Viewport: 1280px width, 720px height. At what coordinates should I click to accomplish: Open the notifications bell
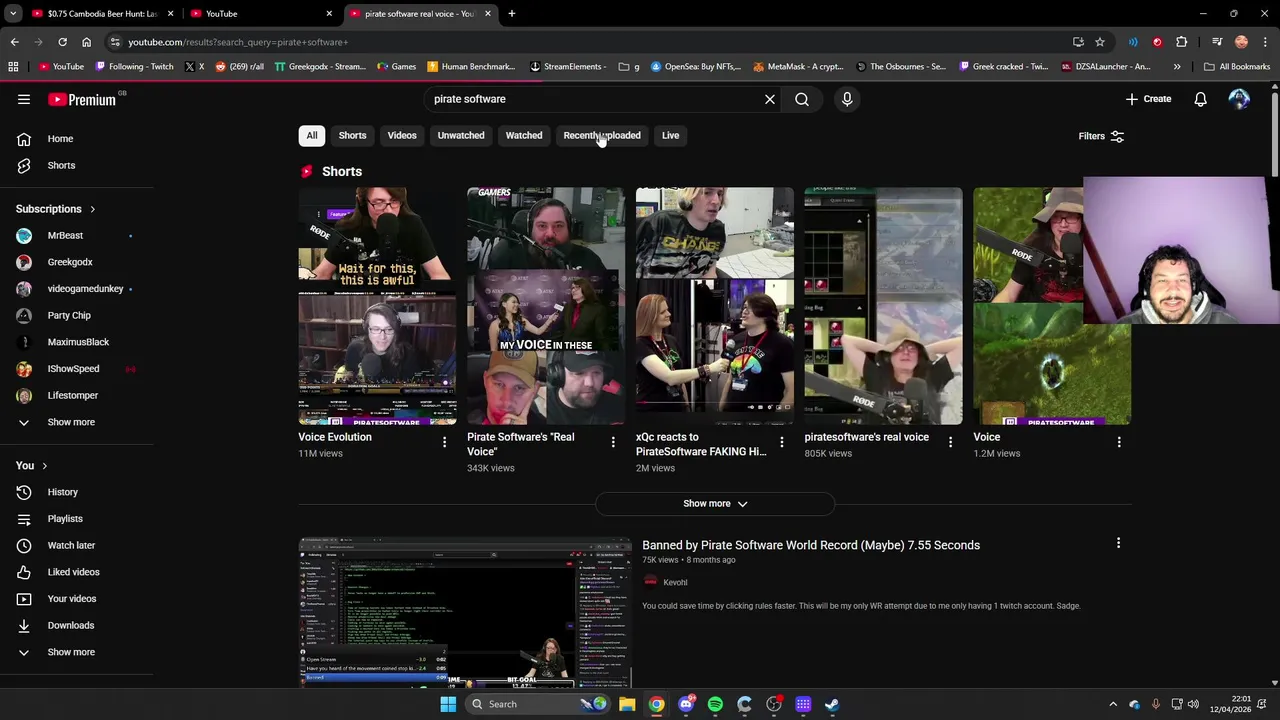1200,99
